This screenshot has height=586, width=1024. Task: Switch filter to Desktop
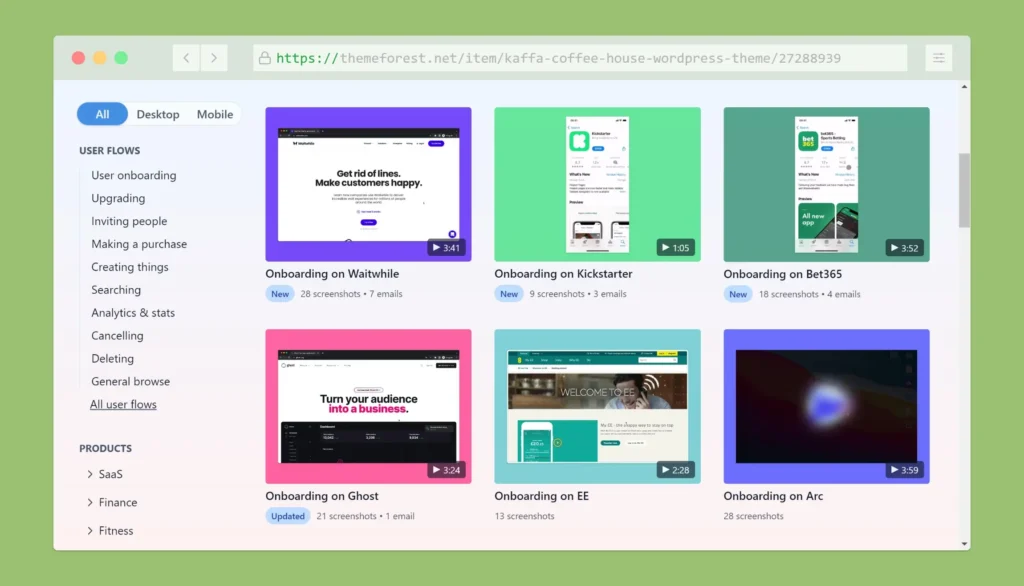(x=158, y=114)
